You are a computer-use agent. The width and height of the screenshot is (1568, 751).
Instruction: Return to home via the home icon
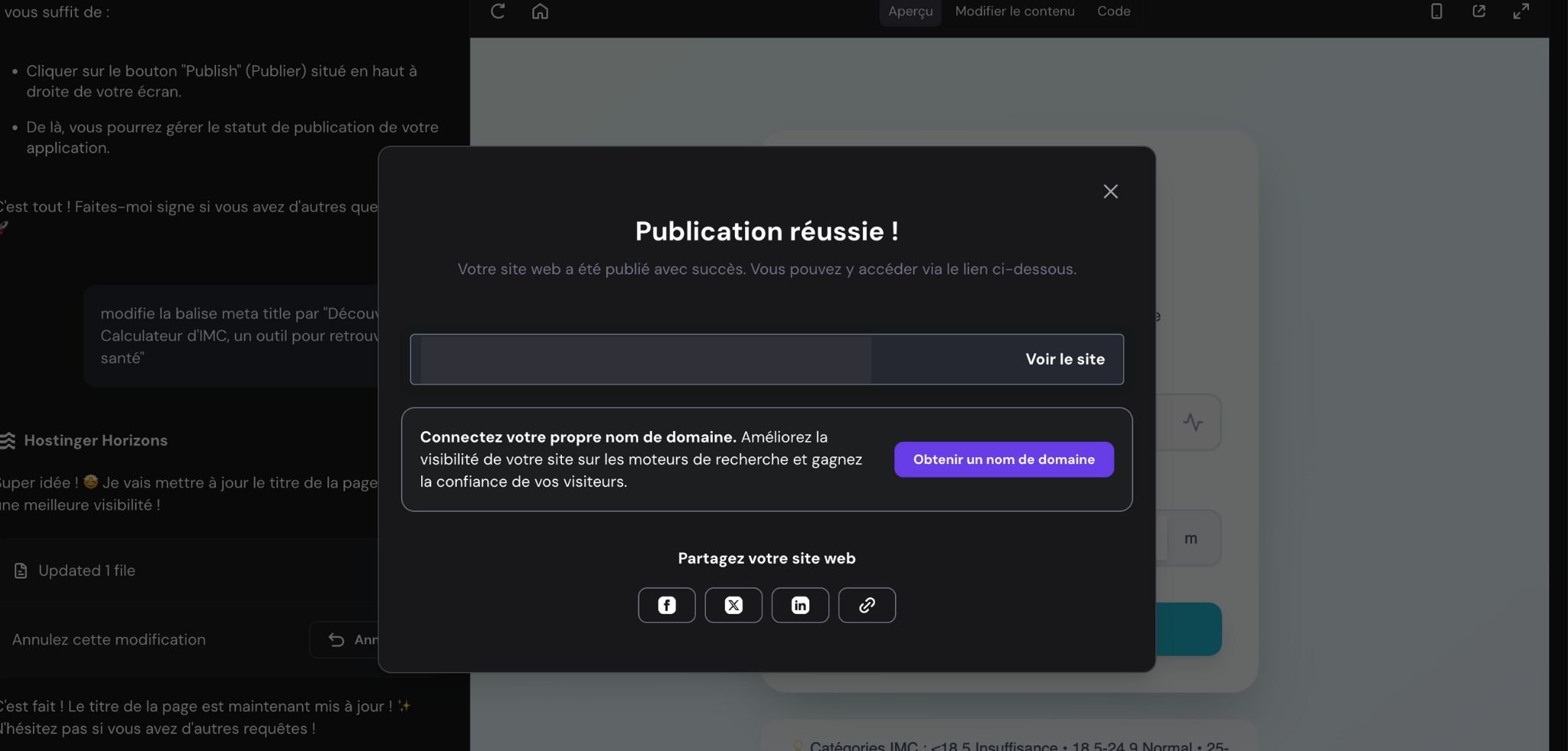point(541,11)
